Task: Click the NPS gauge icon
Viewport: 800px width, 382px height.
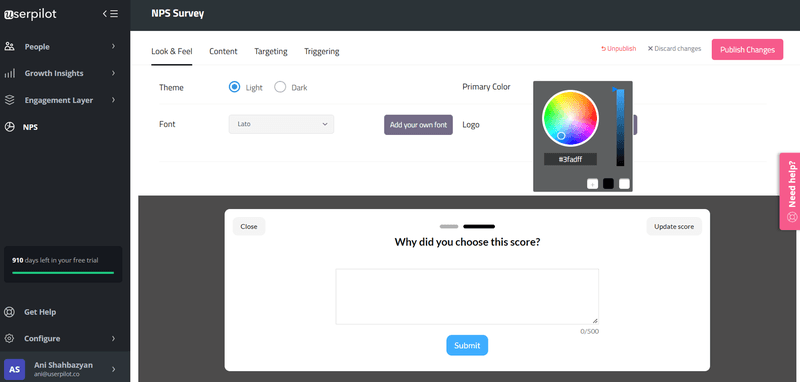Action: coord(9,127)
